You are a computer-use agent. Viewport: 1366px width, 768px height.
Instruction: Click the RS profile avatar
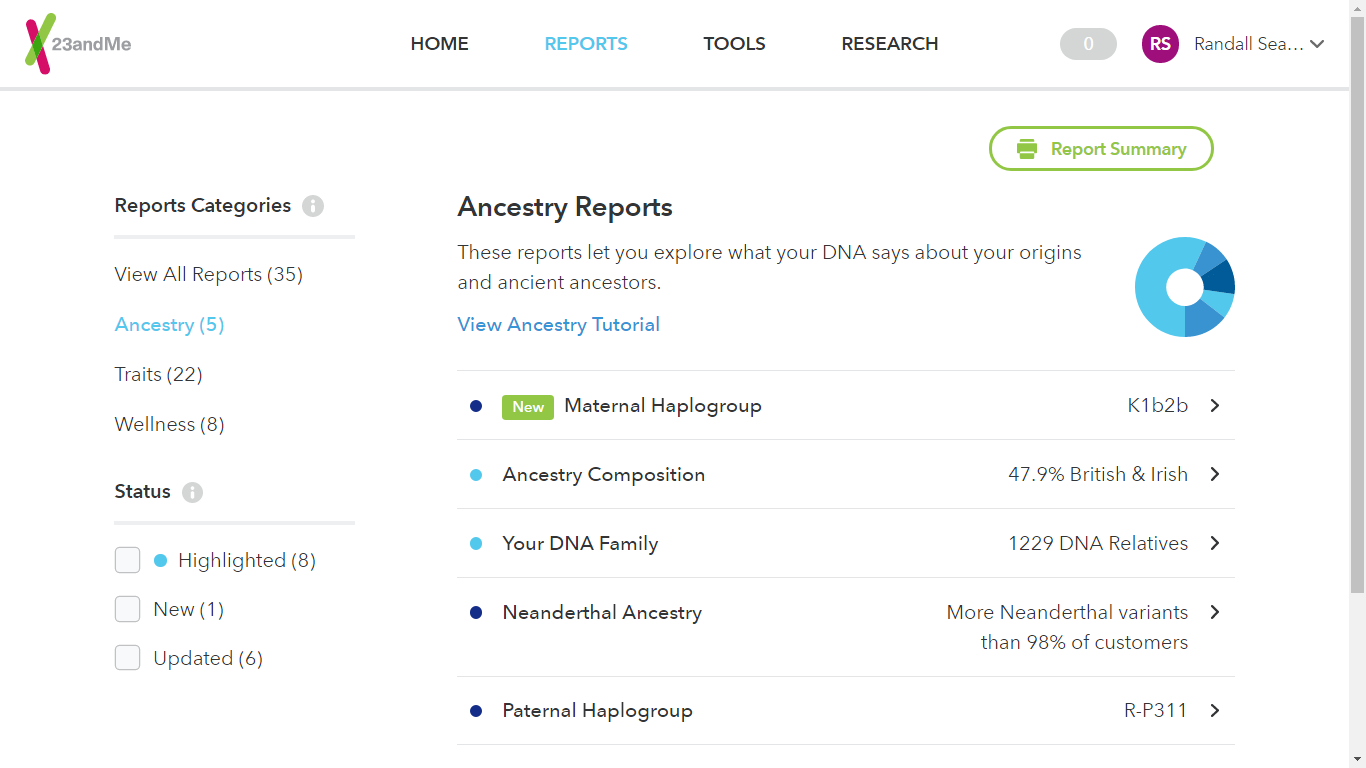point(1160,44)
